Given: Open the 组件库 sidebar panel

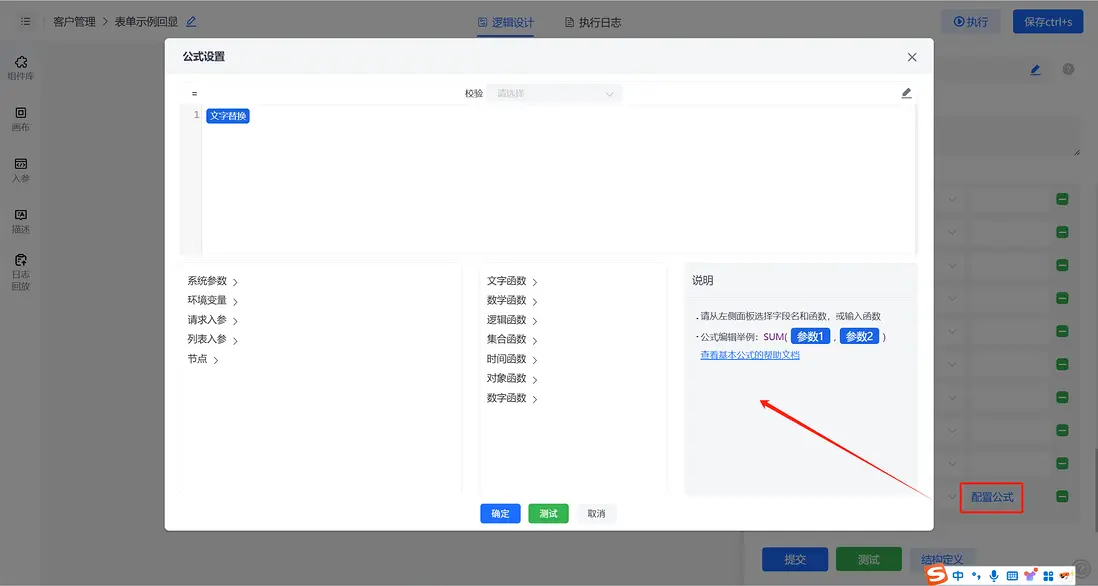Looking at the screenshot, I should [x=20, y=68].
